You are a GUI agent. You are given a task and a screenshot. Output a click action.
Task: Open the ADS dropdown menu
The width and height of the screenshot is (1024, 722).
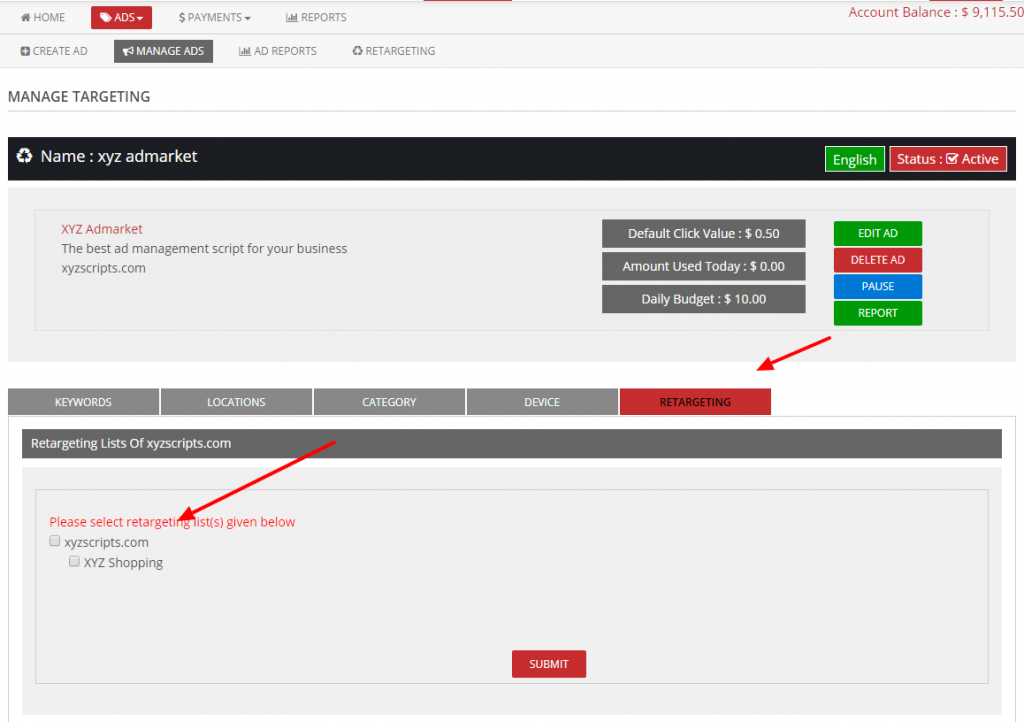(121, 17)
